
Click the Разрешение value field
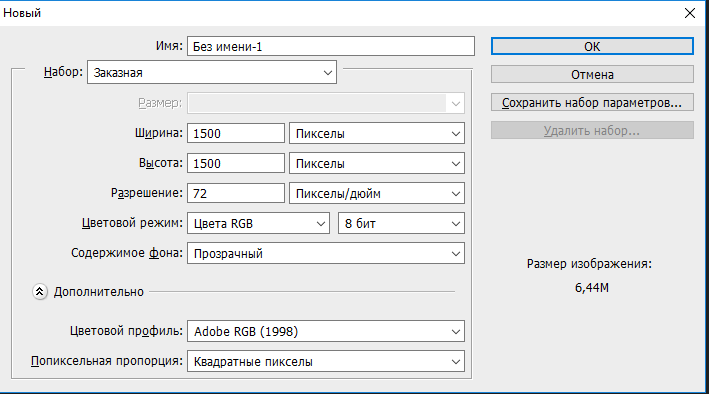click(236, 193)
